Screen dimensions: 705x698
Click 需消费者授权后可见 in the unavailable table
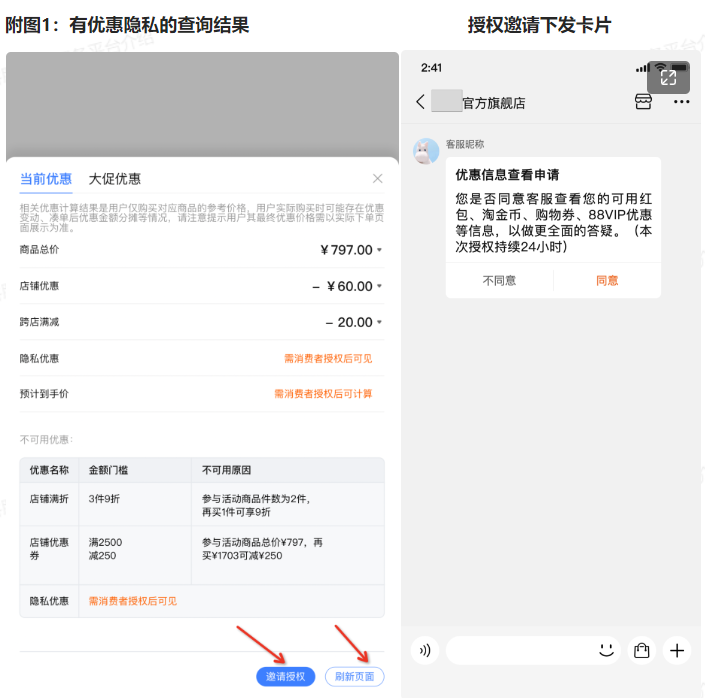[133, 601]
